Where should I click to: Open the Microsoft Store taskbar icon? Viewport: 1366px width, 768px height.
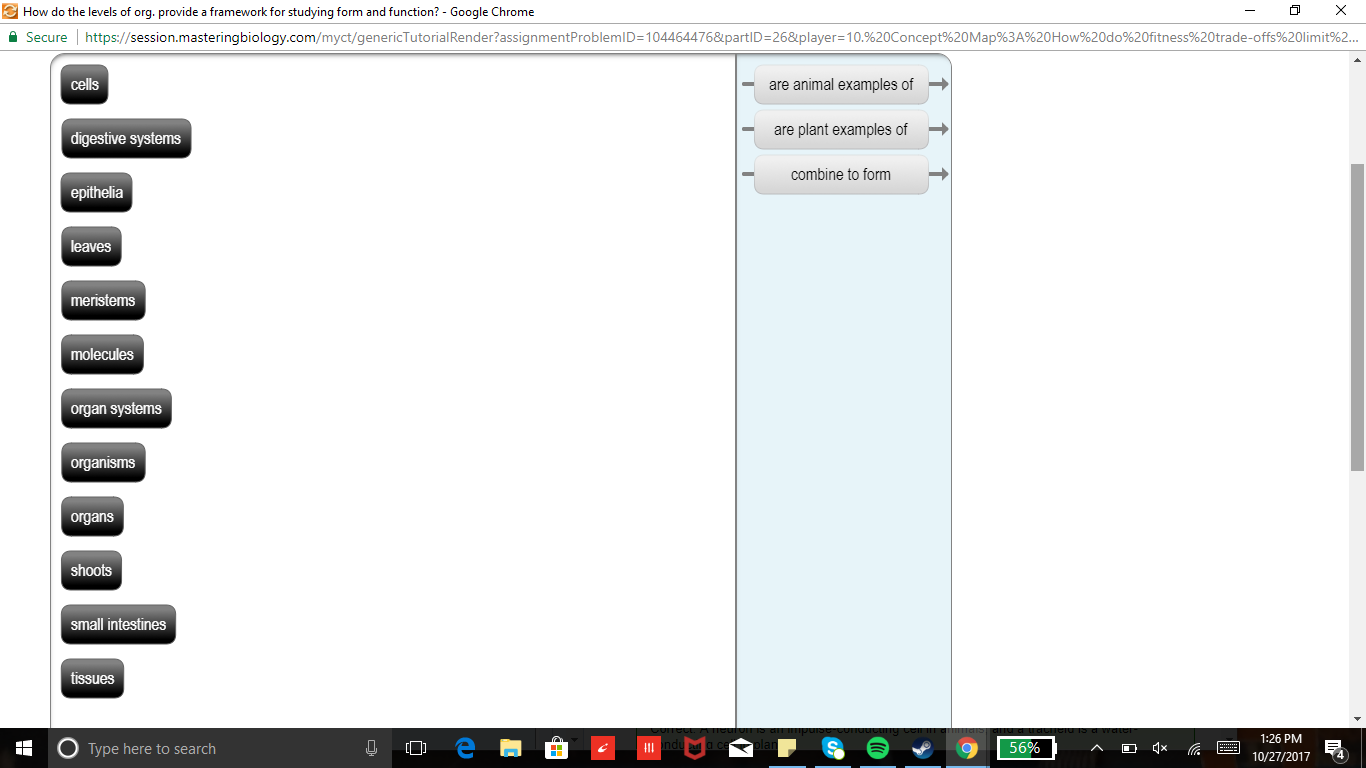click(x=557, y=748)
